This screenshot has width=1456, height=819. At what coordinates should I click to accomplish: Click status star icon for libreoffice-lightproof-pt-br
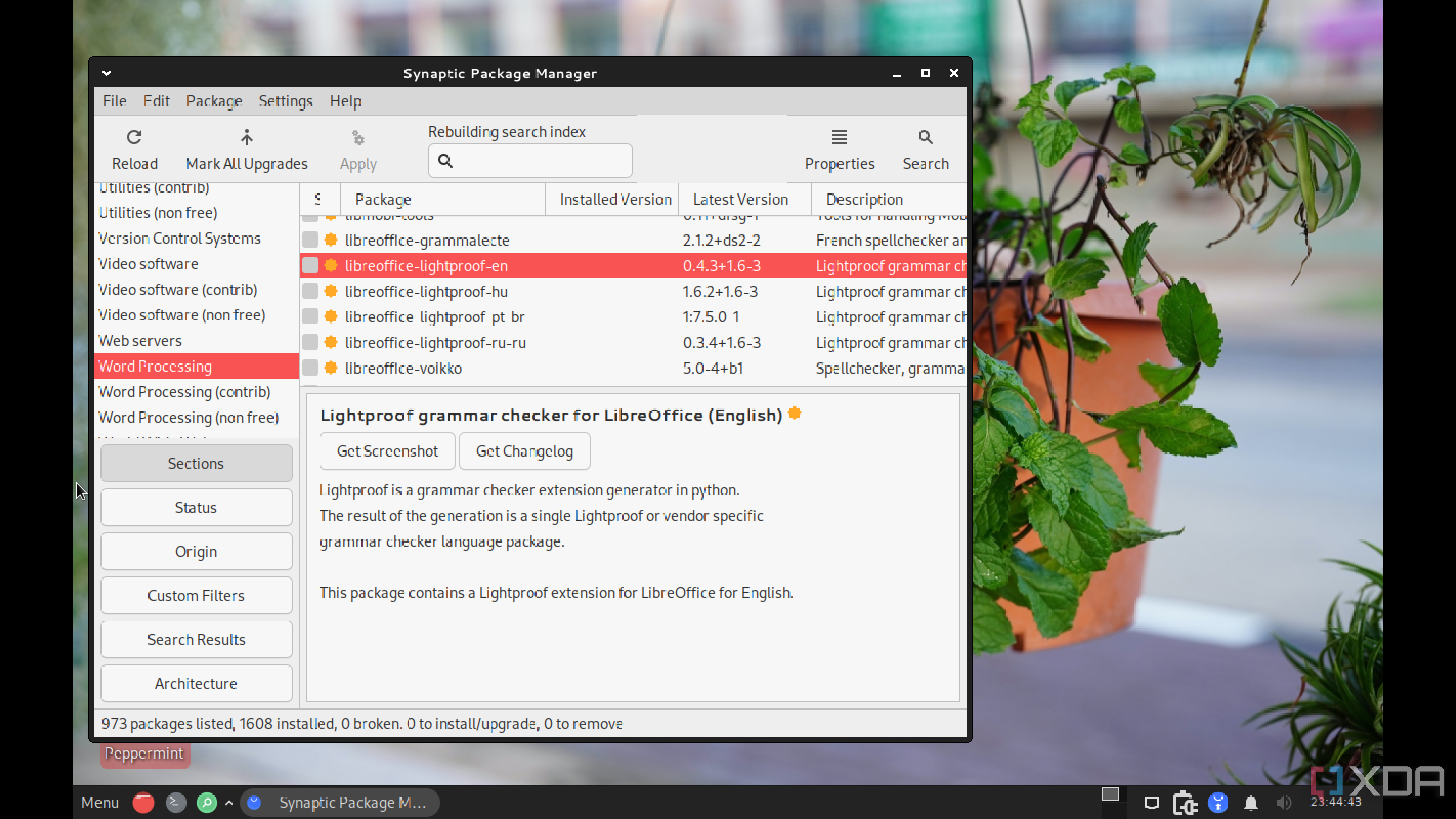point(331,317)
